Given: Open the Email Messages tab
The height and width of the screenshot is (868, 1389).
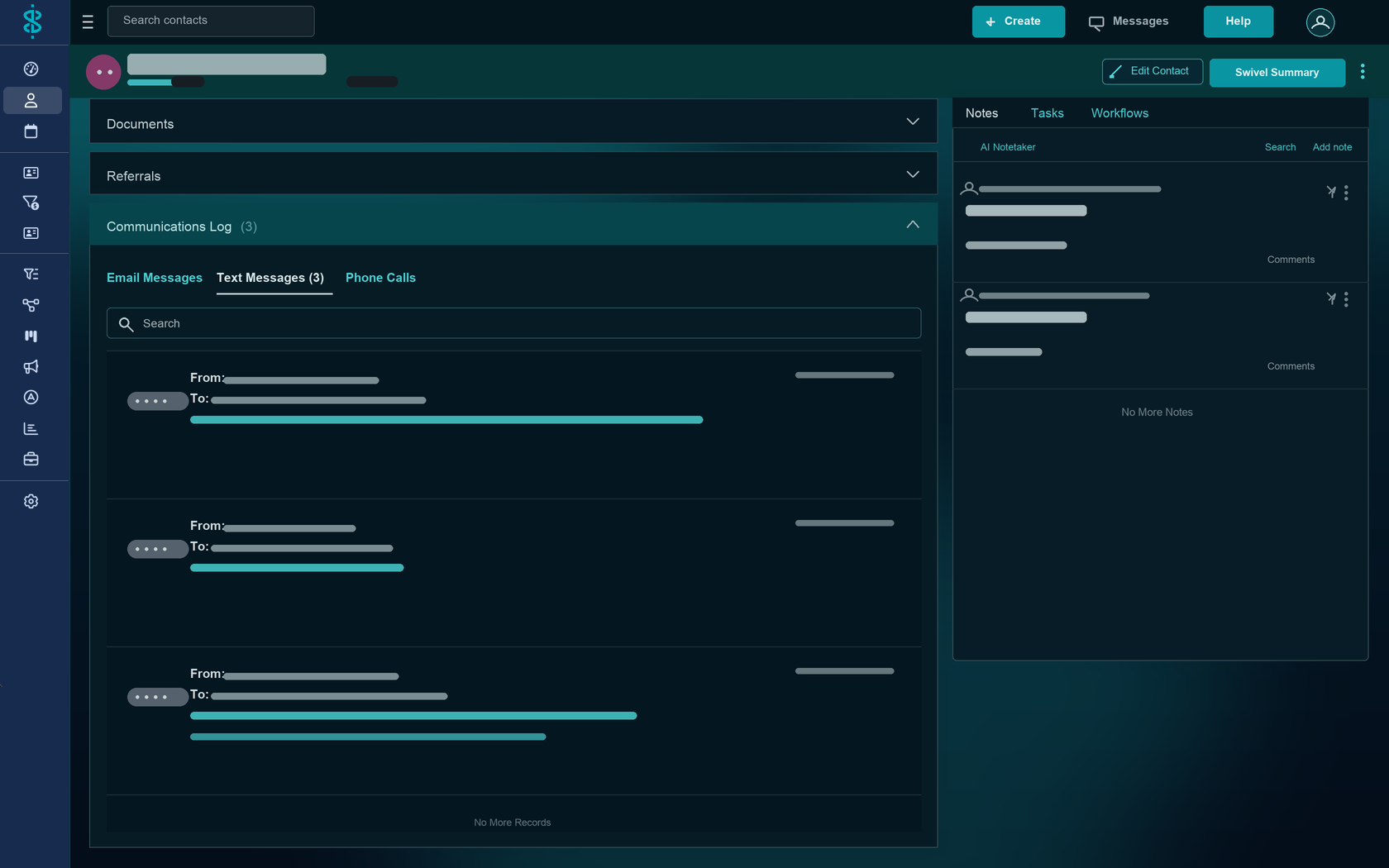Looking at the screenshot, I should pyautogui.click(x=155, y=278).
